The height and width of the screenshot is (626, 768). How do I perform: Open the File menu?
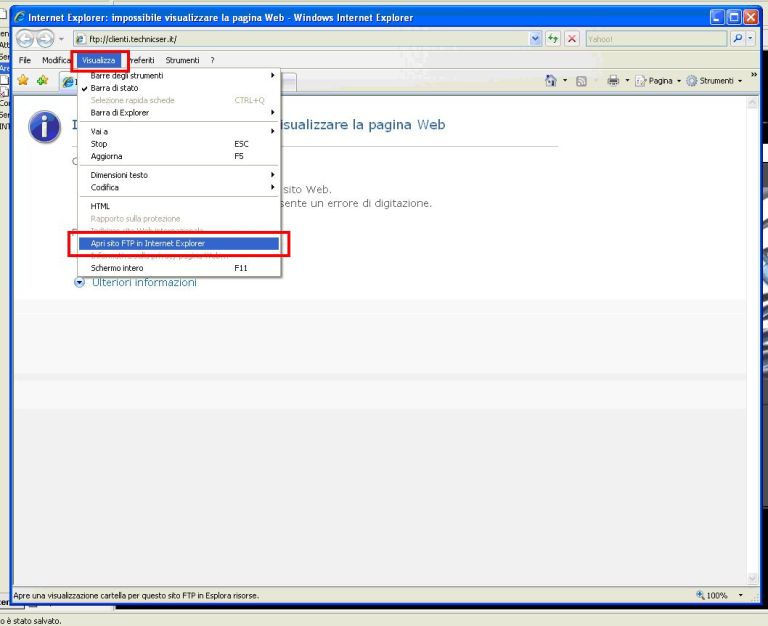(x=24, y=60)
